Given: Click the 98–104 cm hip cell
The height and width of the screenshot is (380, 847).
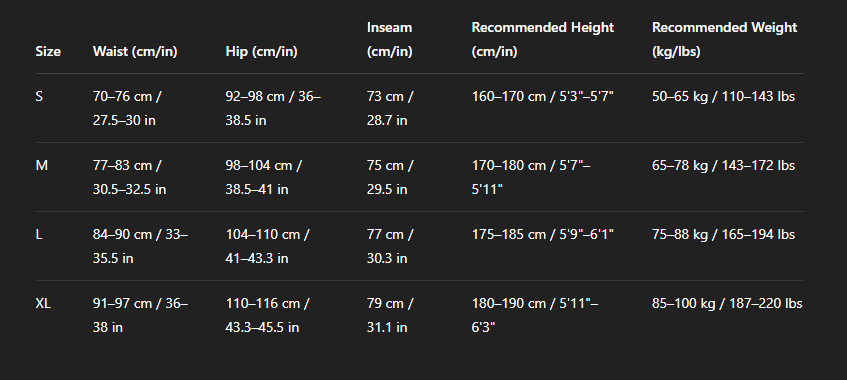Looking at the screenshot, I should pos(264,177).
